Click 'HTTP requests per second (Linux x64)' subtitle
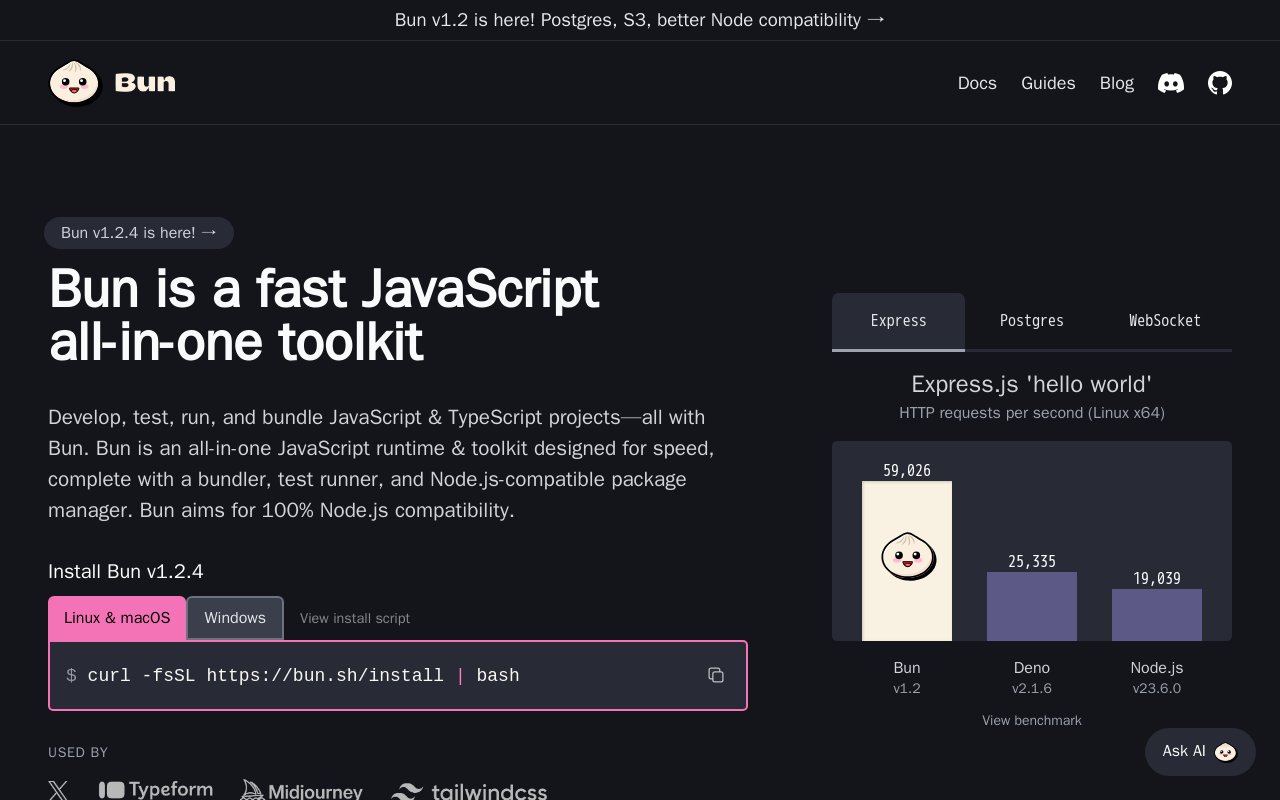The width and height of the screenshot is (1280, 800). (x=1032, y=412)
